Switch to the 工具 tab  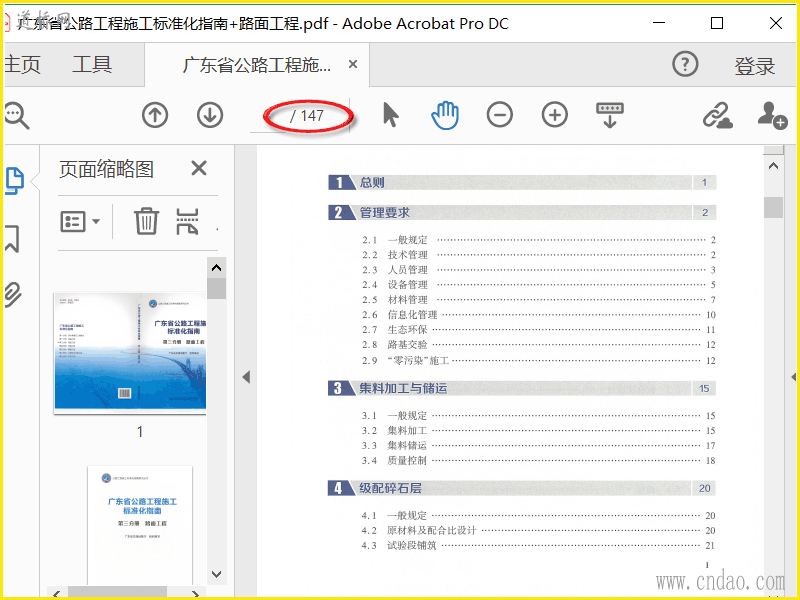click(x=92, y=64)
